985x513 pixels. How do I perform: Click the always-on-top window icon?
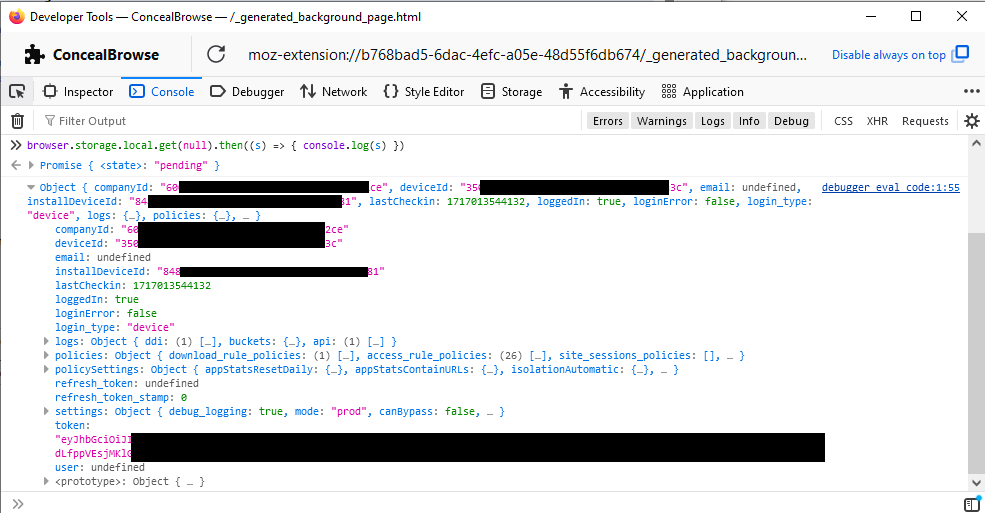(x=961, y=54)
